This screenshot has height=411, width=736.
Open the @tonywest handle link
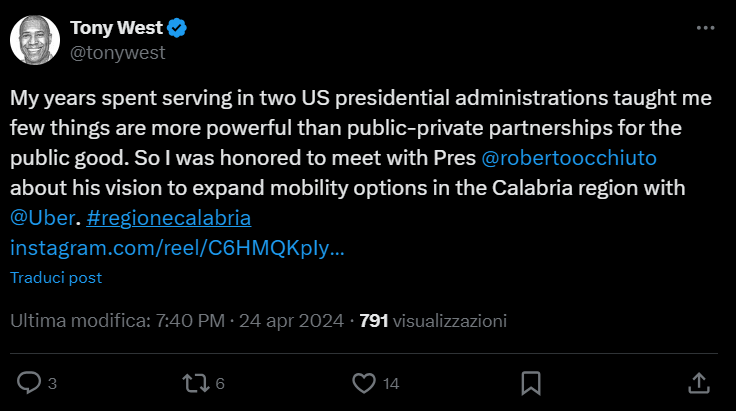pos(117,51)
